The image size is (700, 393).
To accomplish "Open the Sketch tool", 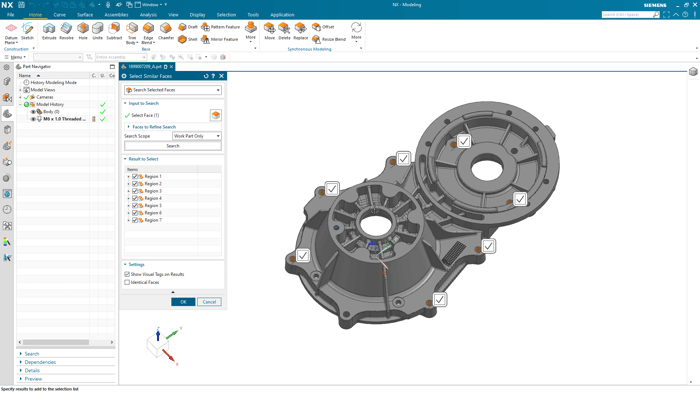I will (x=27, y=31).
